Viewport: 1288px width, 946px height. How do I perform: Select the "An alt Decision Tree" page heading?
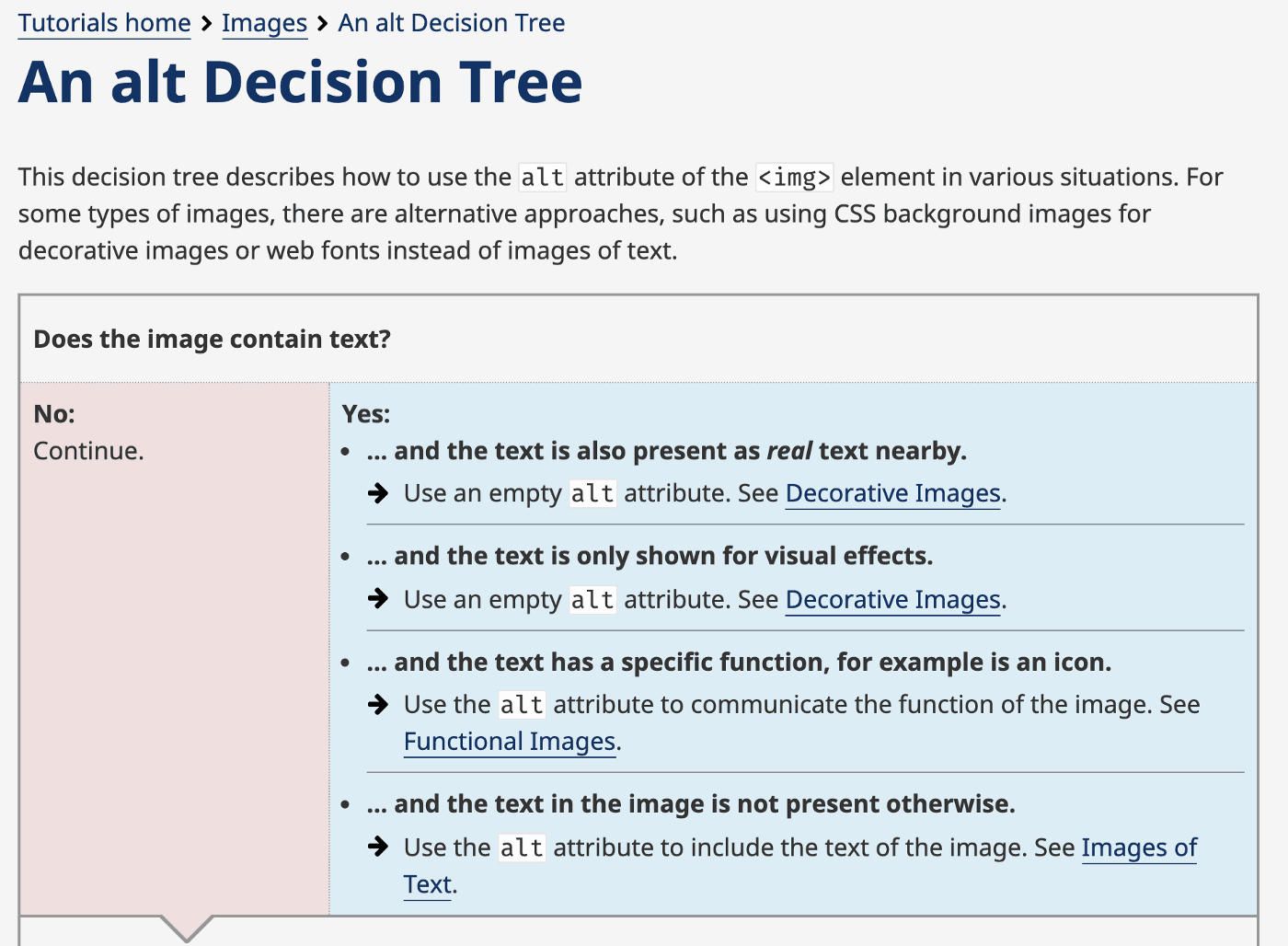[301, 81]
